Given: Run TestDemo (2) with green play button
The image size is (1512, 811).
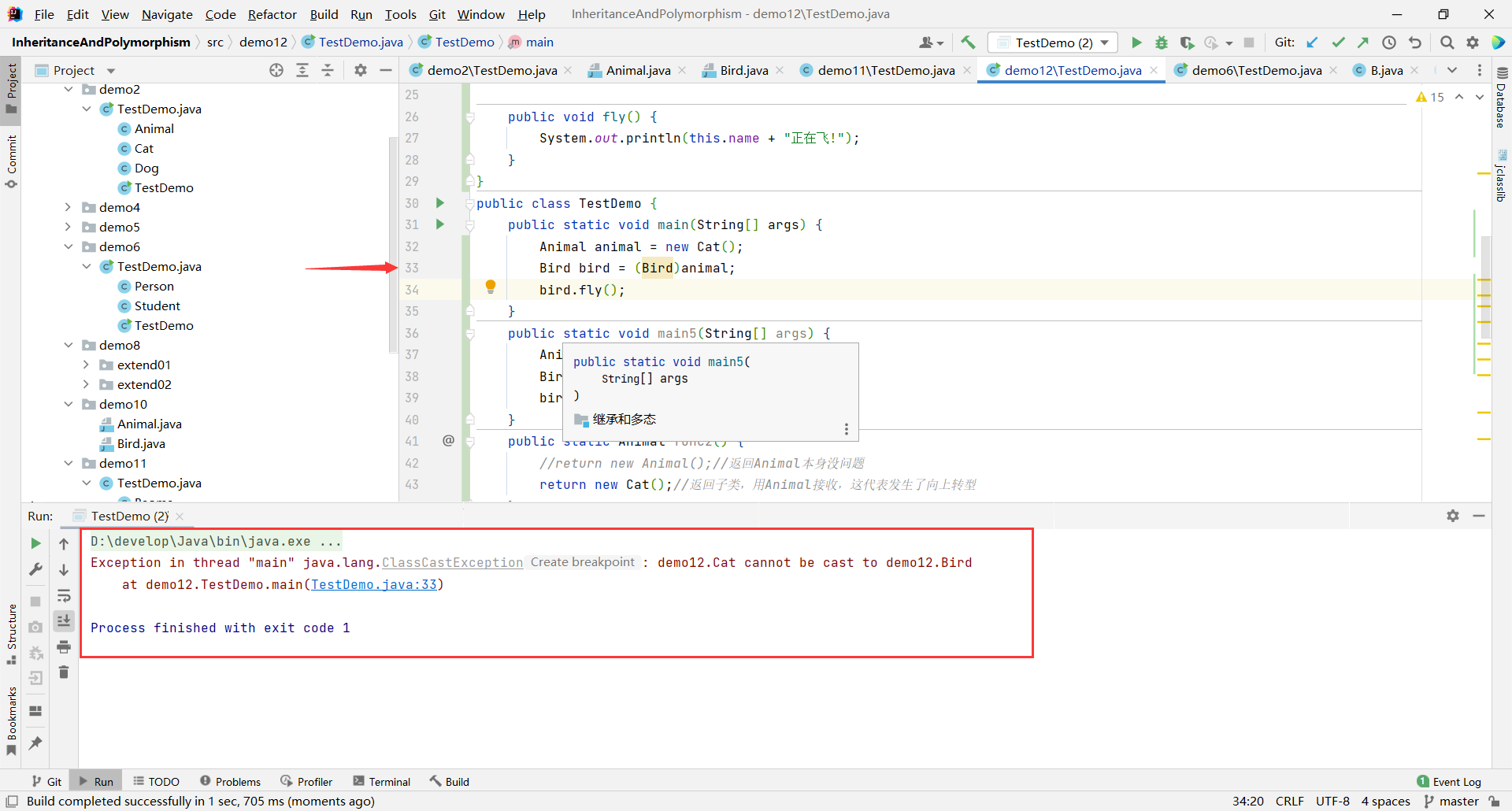Looking at the screenshot, I should (x=1136, y=43).
